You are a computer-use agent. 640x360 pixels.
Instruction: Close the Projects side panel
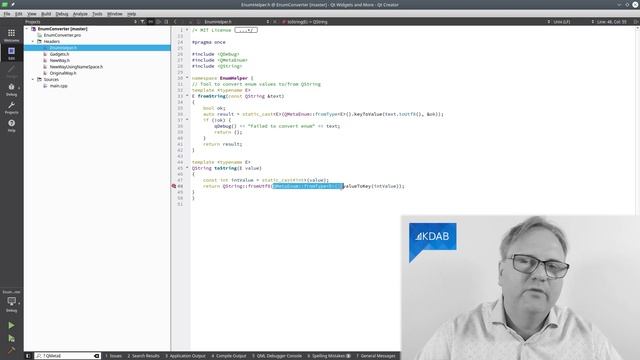166,22
